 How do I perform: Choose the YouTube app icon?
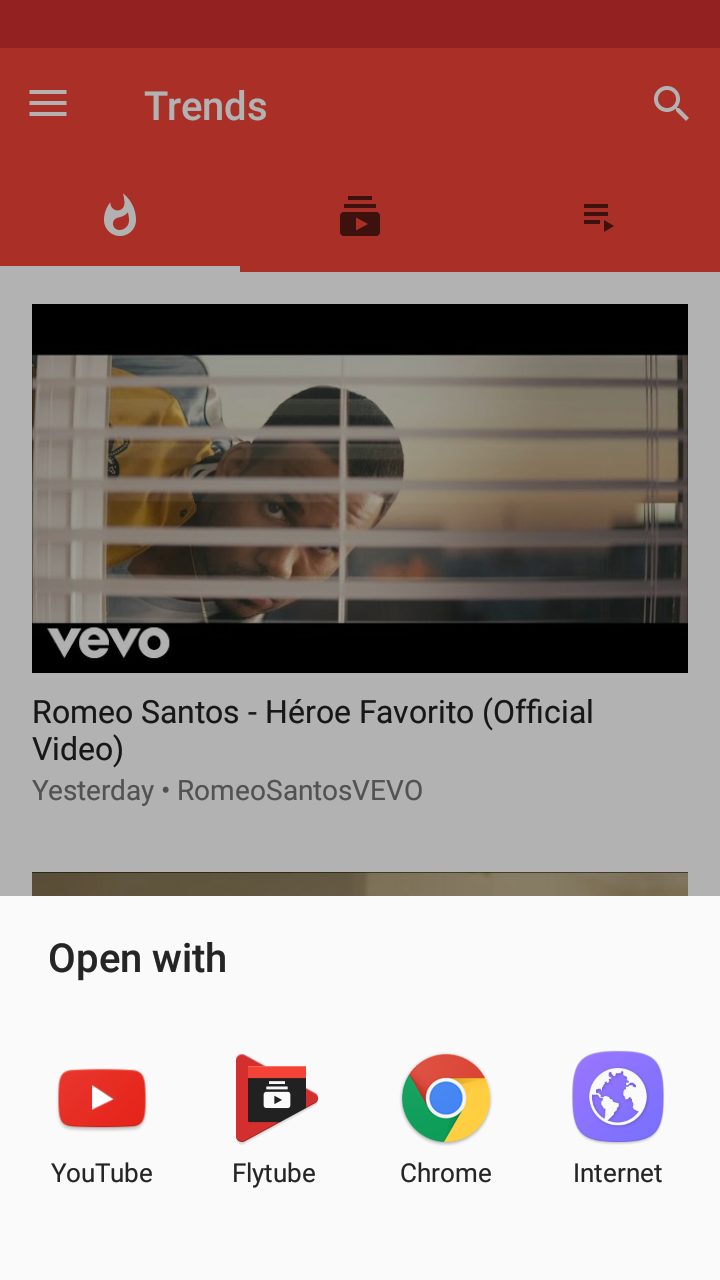coord(102,1098)
